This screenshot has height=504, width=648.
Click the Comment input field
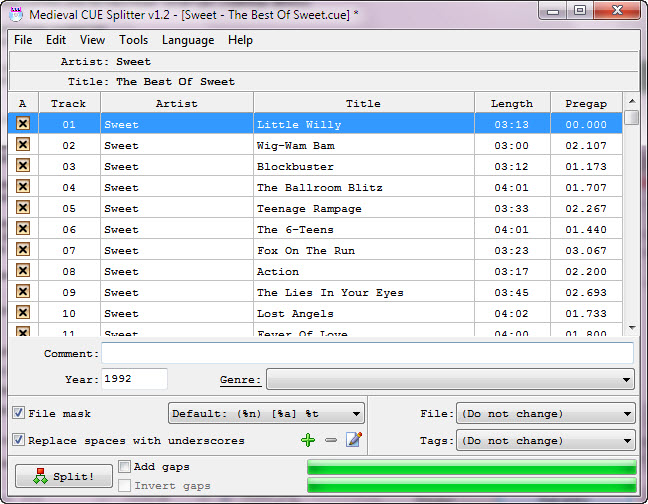pyautogui.click(x=367, y=353)
